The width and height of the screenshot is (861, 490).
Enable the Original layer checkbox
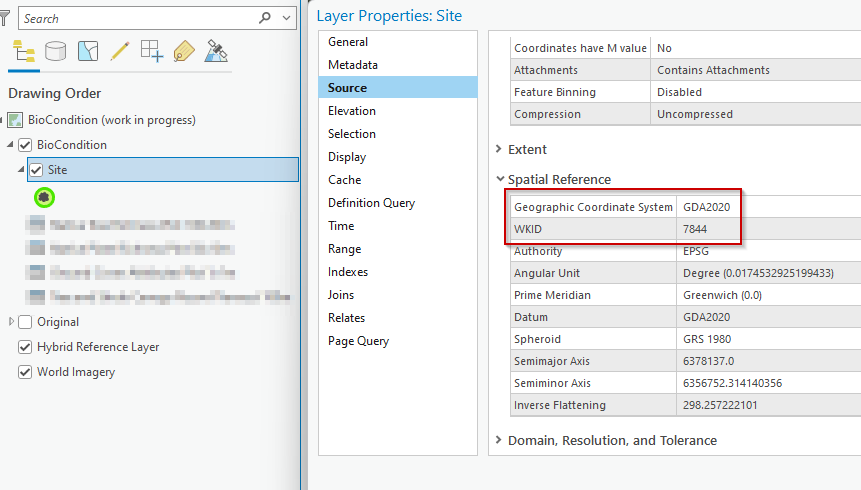pos(25,322)
